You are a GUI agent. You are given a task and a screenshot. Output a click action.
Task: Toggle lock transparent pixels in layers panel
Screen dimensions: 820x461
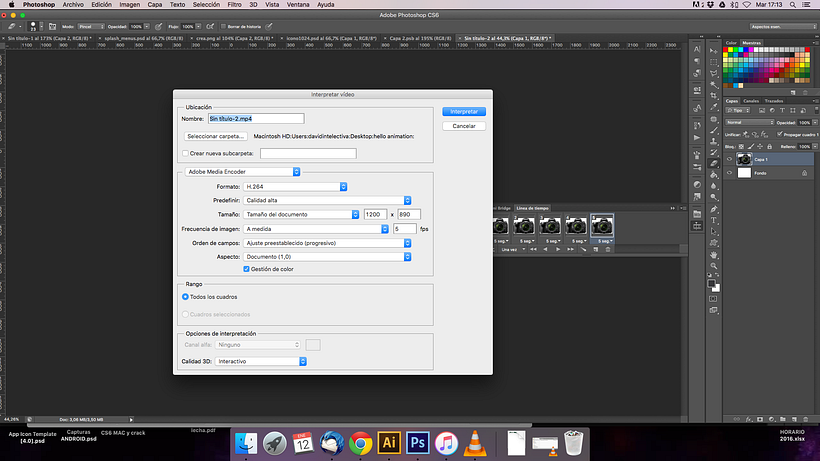pyautogui.click(x=741, y=146)
